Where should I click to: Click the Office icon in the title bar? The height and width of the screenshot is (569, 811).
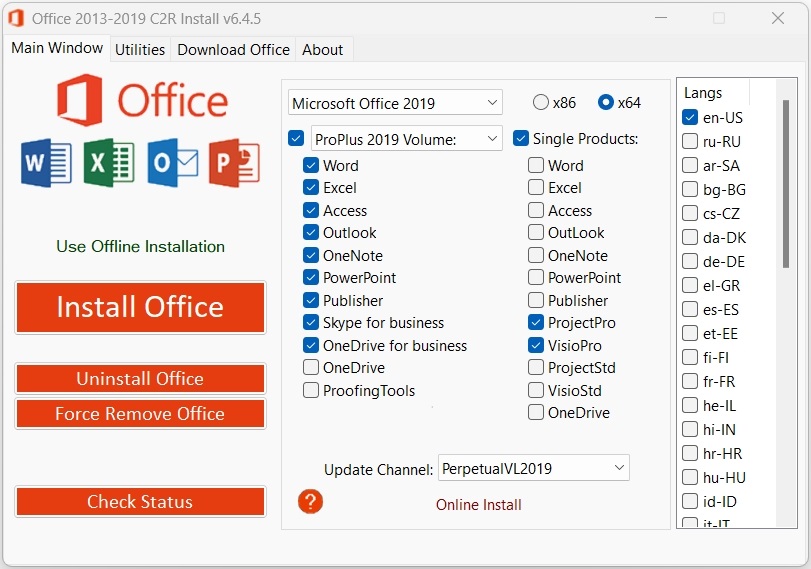tap(16, 18)
